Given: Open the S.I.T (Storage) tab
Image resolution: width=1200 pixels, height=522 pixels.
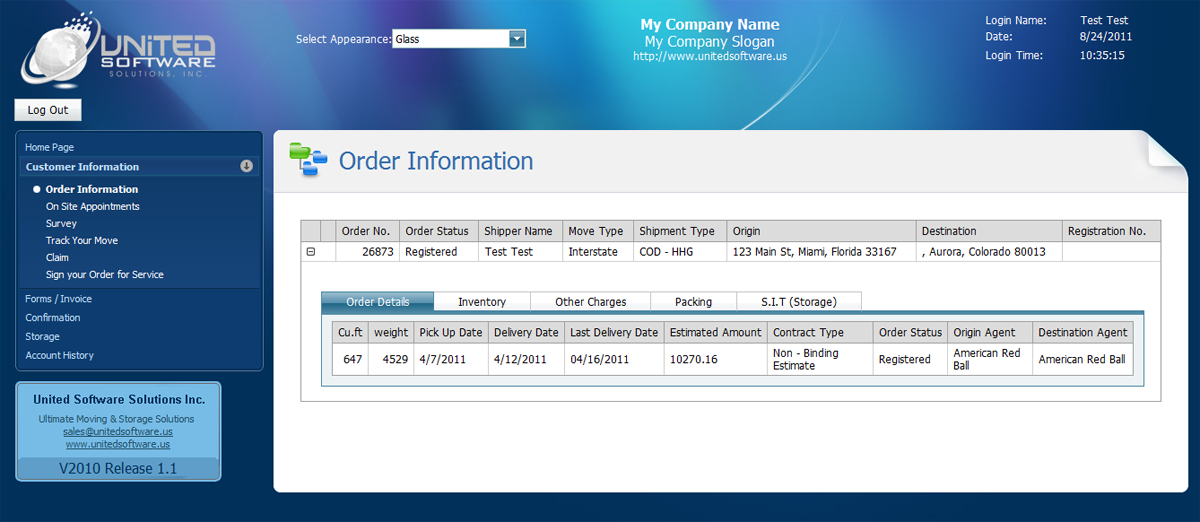Looking at the screenshot, I should [x=798, y=301].
